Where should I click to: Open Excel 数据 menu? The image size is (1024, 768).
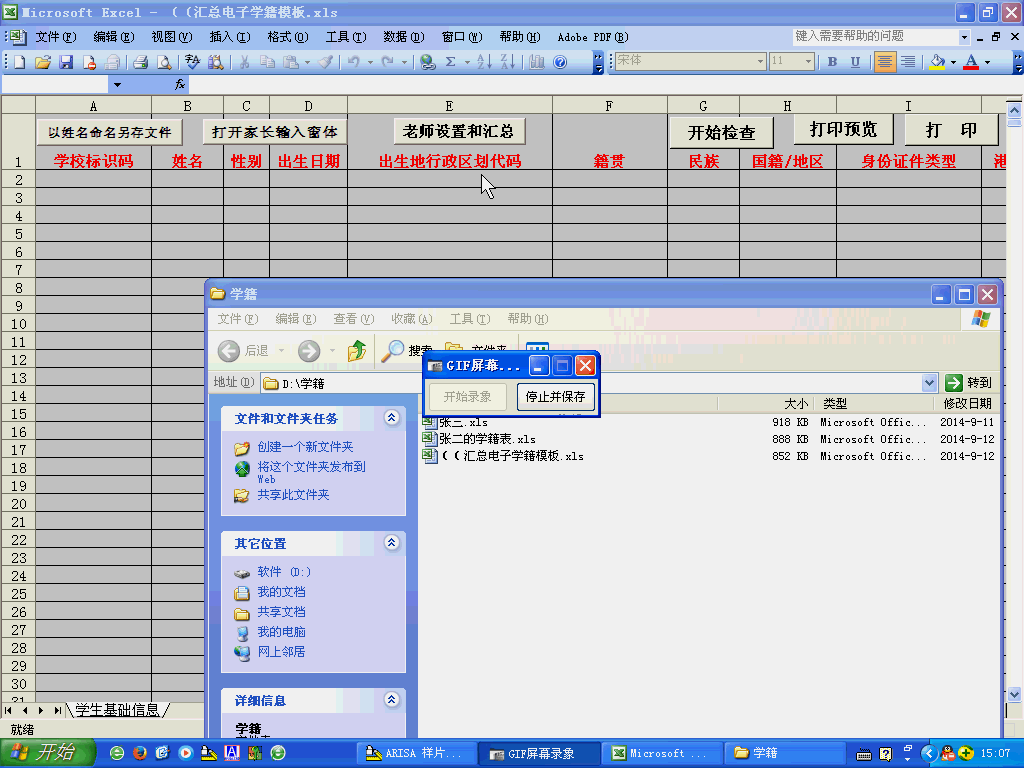tap(404, 37)
